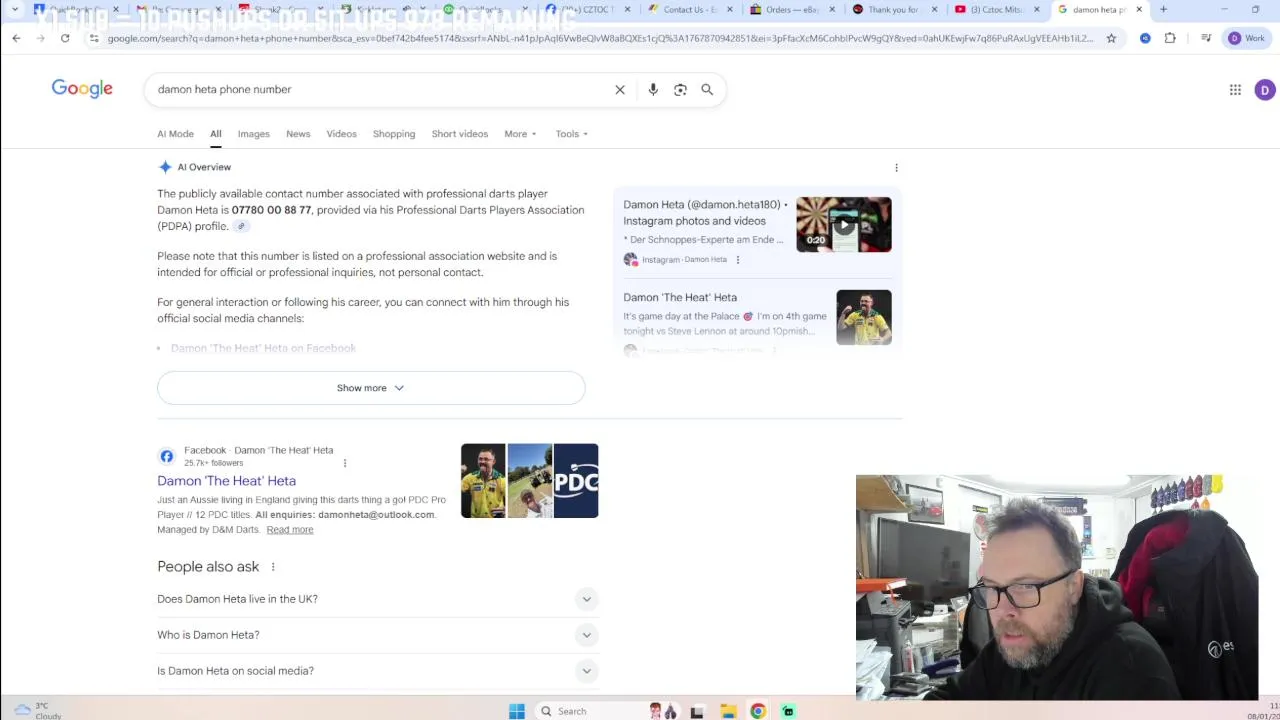Switch to Thank you for browser tab
The image size is (1280, 720).
(x=892, y=9)
